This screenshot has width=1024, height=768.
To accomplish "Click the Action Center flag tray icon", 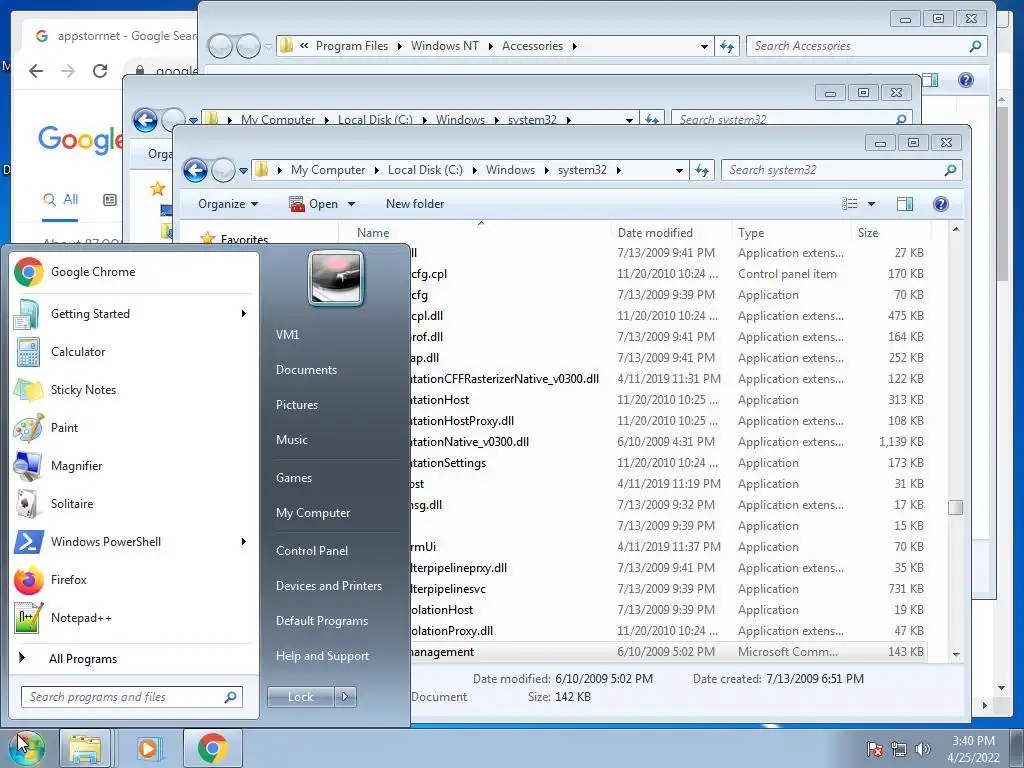I will pos(875,749).
